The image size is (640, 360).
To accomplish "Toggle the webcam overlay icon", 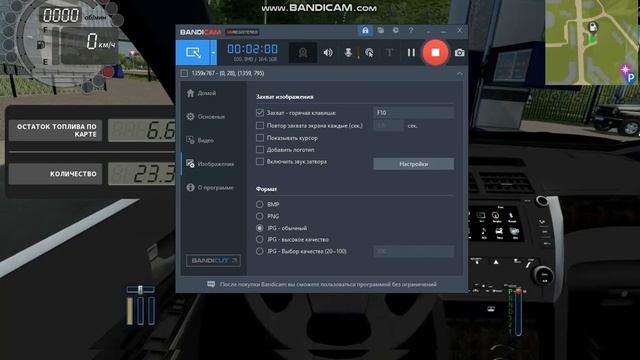I will pyautogui.click(x=302, y=53).
